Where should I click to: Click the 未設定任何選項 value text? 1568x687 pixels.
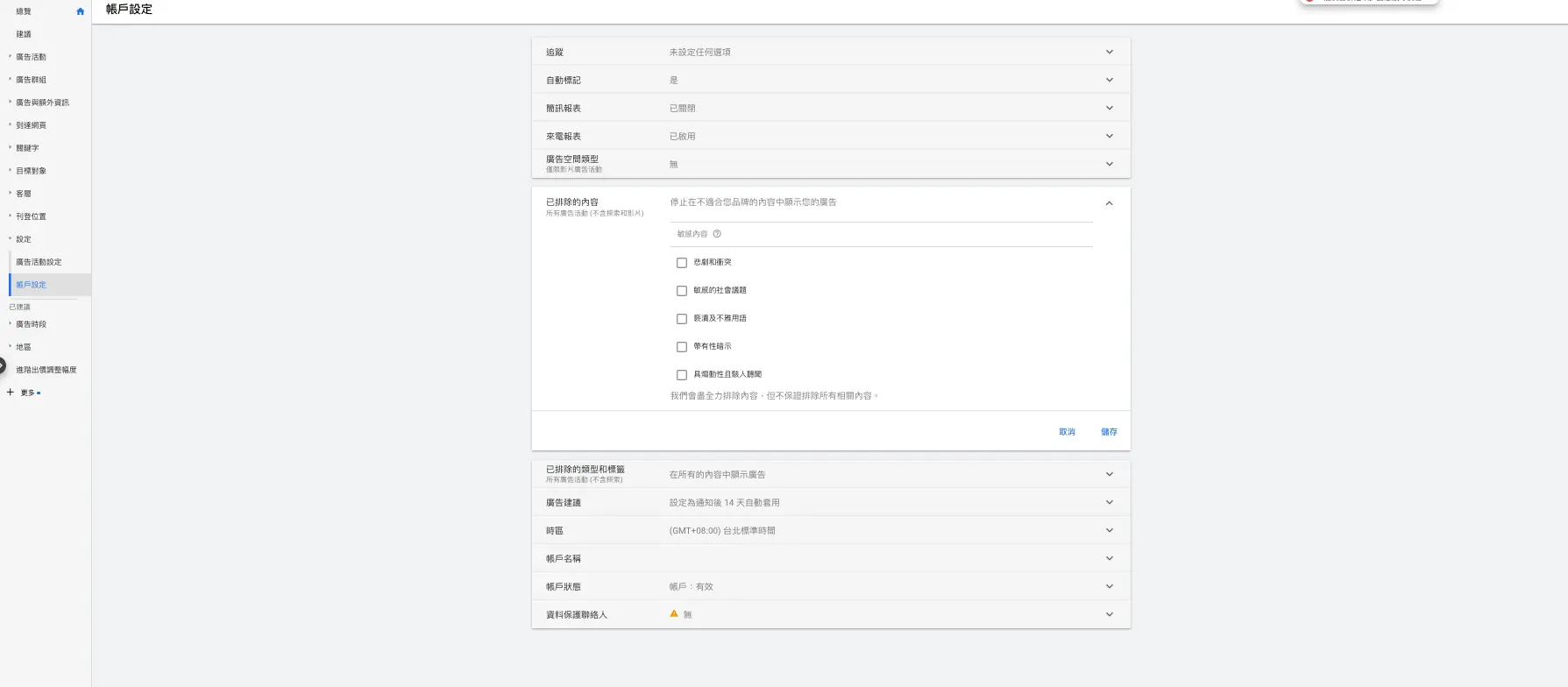coord(699,53)
